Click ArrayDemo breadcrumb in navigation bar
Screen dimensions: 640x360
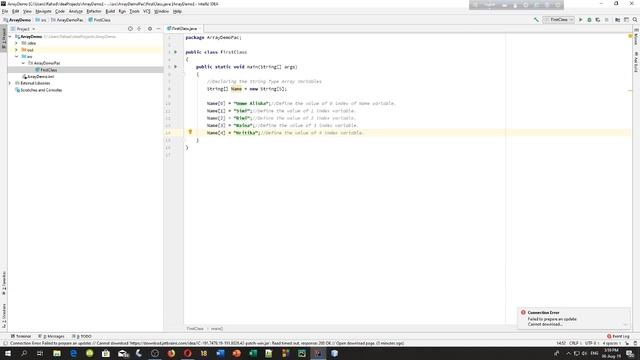pos(17,20)
